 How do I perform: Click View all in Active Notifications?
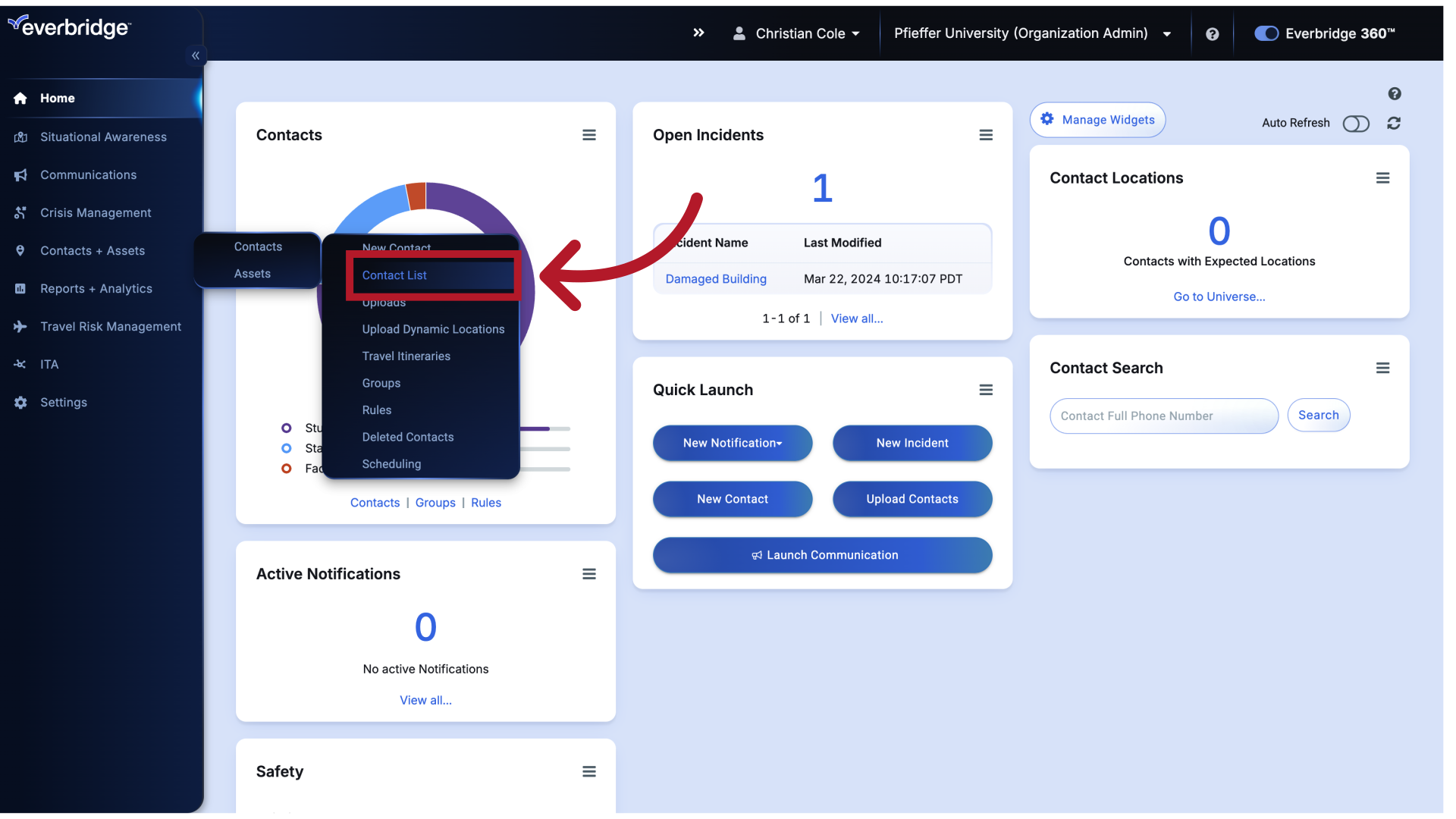(425, 701)
